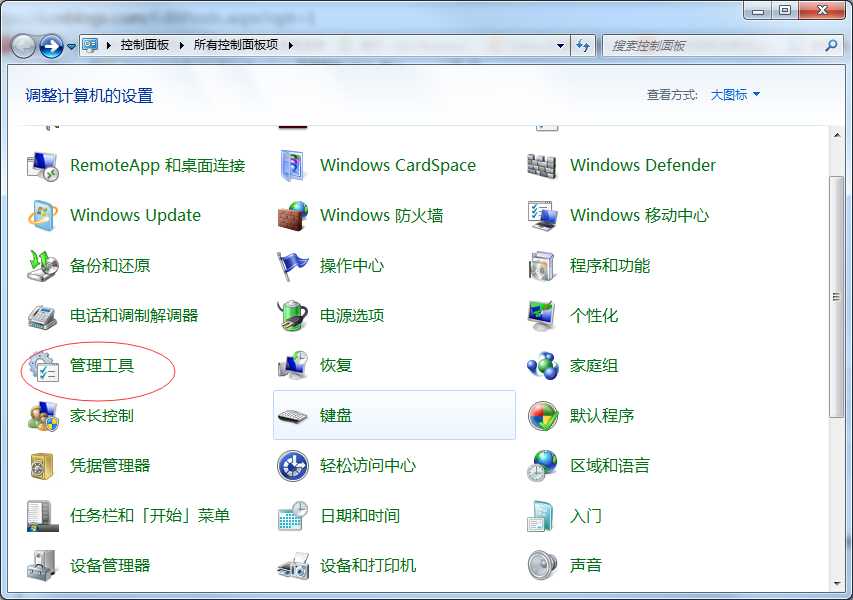853x600 pixels.
Task: Click the refresh button by address bar
Action: coord(583,46)
